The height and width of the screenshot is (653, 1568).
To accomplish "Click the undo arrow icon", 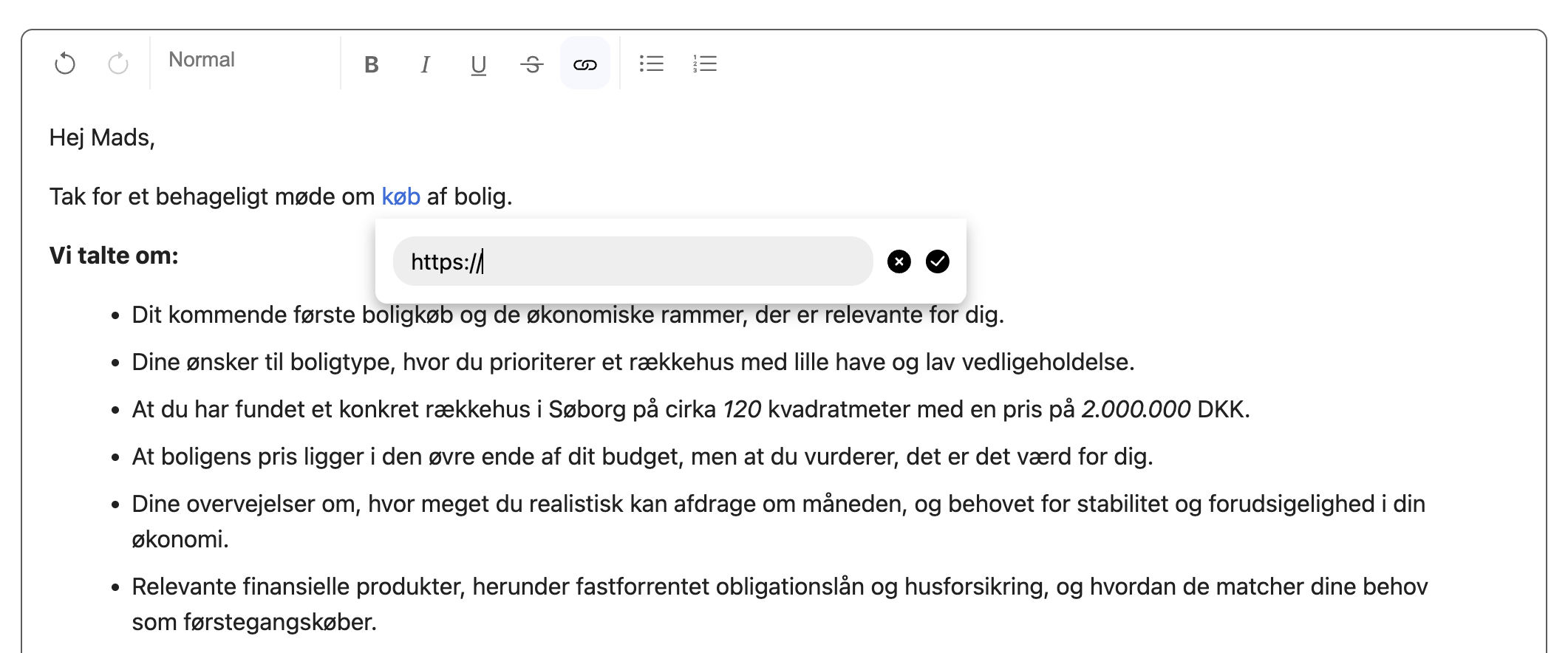I will (x=65, y=64).
